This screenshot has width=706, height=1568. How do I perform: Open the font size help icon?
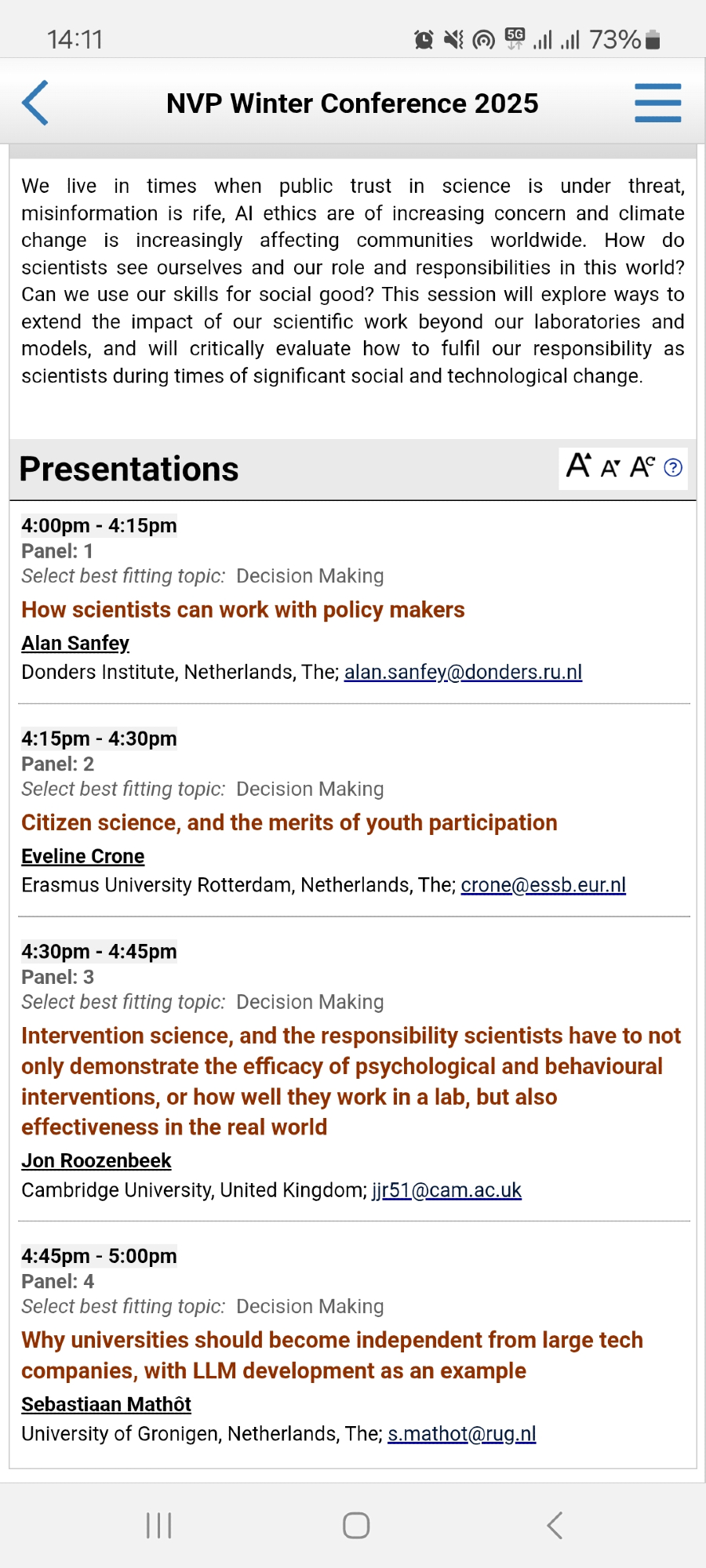[673, 468]
